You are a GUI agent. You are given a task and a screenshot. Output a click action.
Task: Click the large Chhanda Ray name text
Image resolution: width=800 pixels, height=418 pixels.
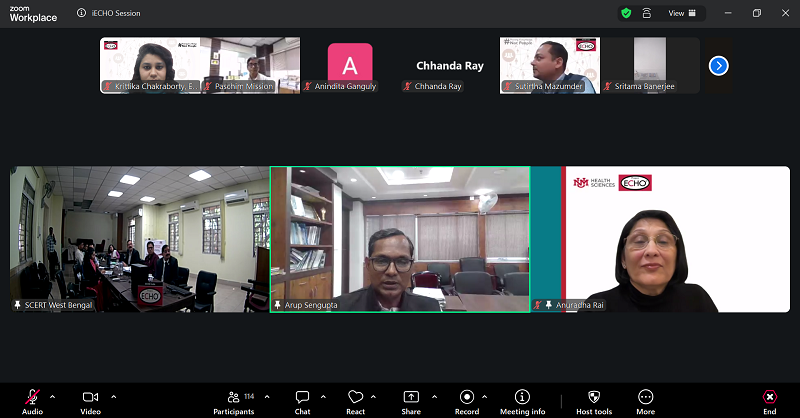(x=450, y=66)
